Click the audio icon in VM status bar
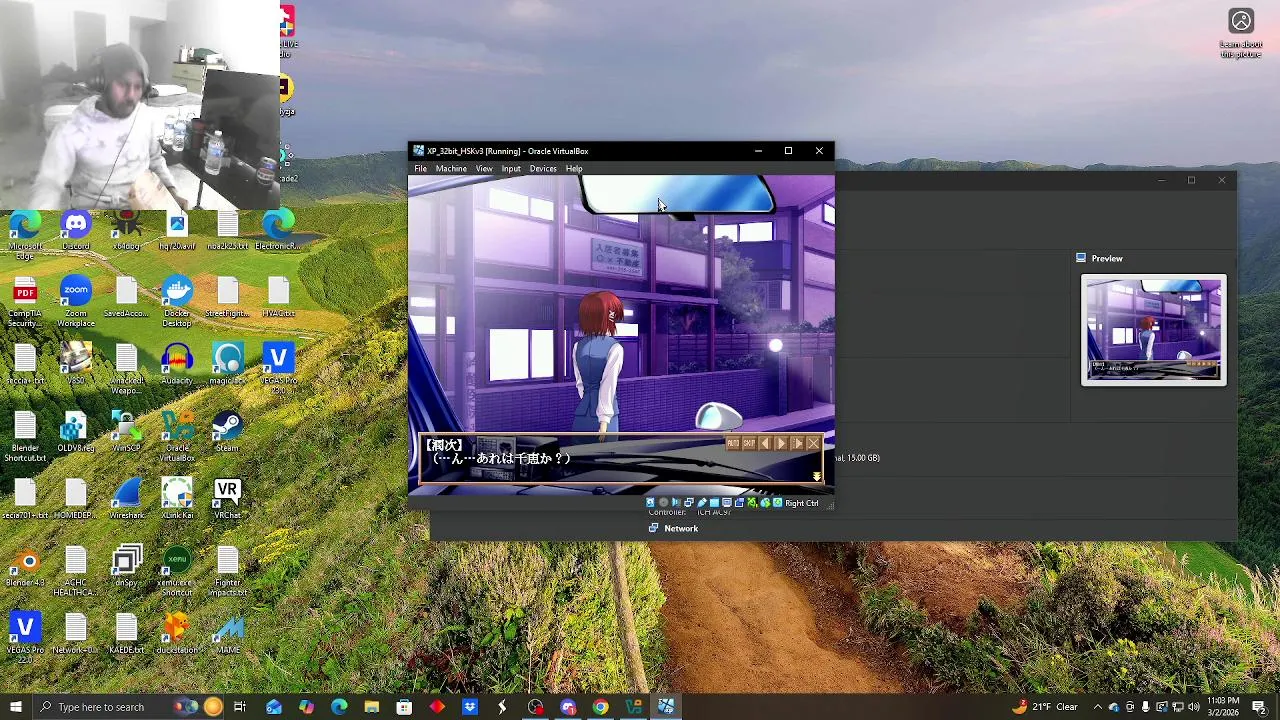The height and width of the screenshot is (720, 1280). point(676,503)
